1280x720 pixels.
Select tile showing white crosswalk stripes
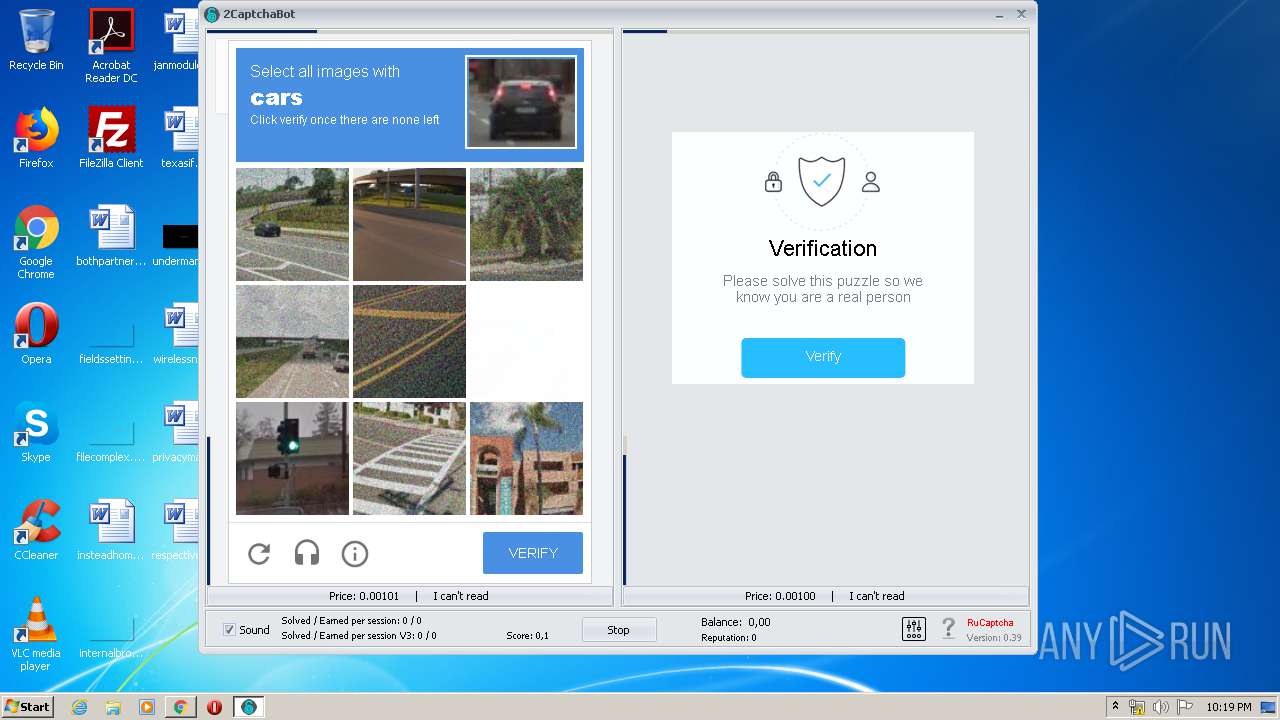point(409,458)
